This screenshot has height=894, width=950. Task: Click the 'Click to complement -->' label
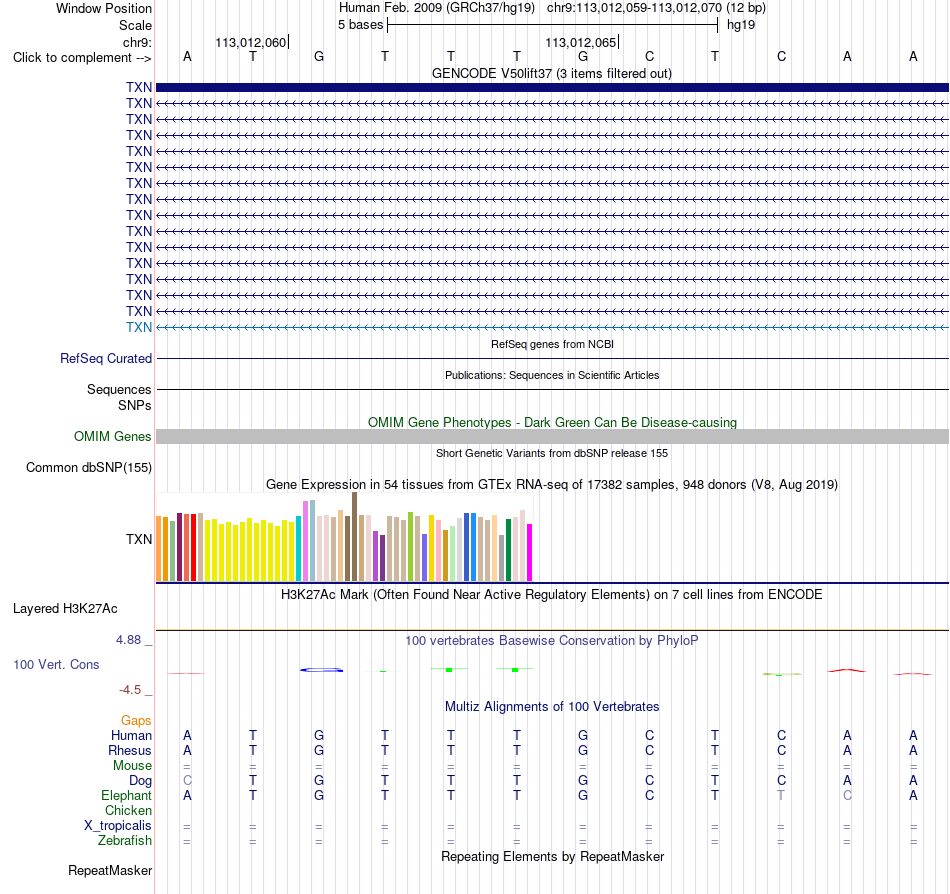tap(82, 58)
